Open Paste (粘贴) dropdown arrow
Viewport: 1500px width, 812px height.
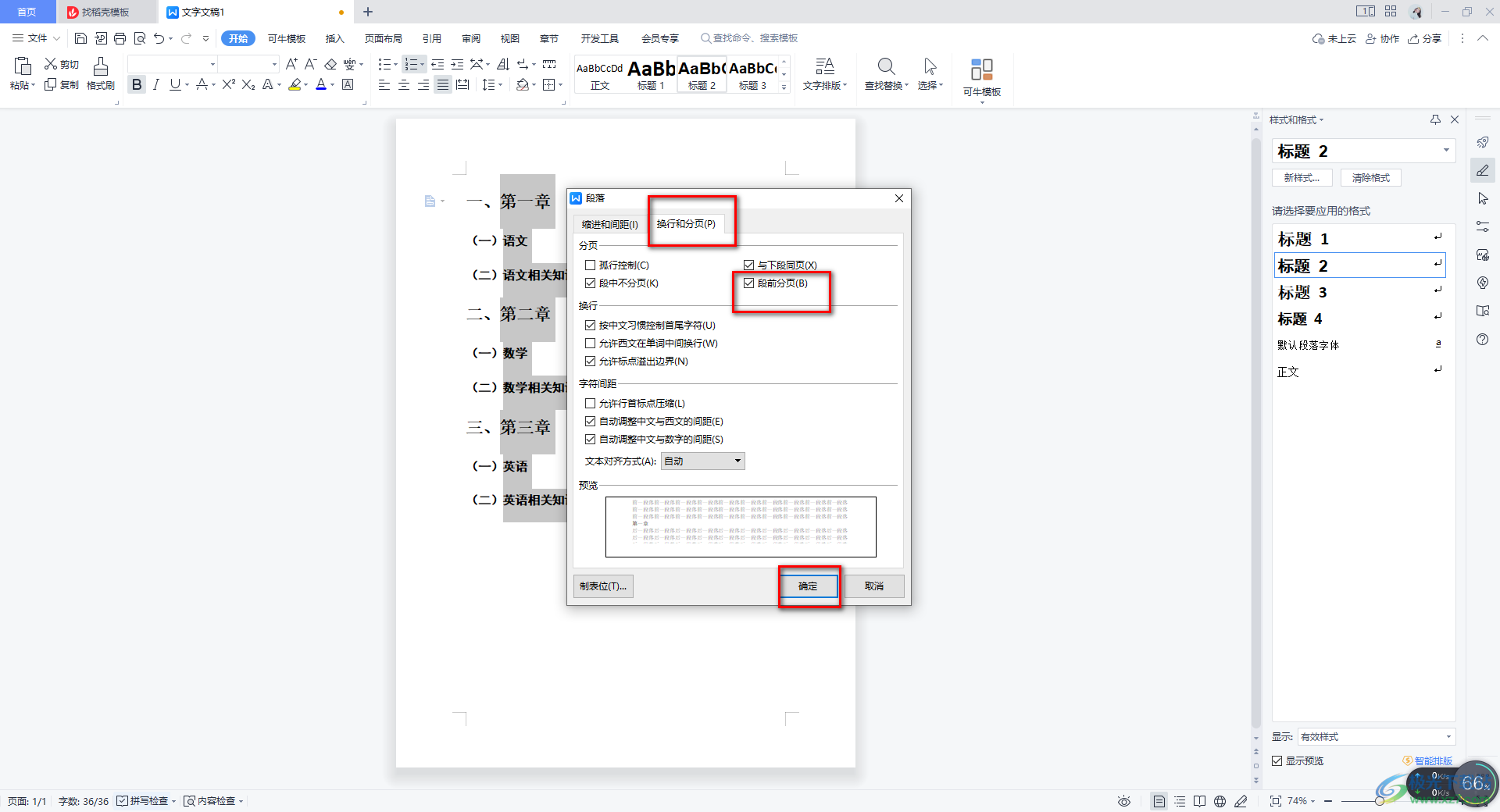[33, 86]
